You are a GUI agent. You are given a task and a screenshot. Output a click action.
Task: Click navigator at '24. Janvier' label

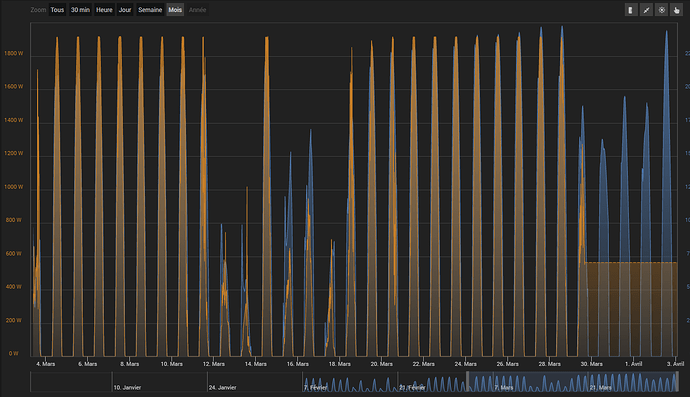click(x=223, y=387)
